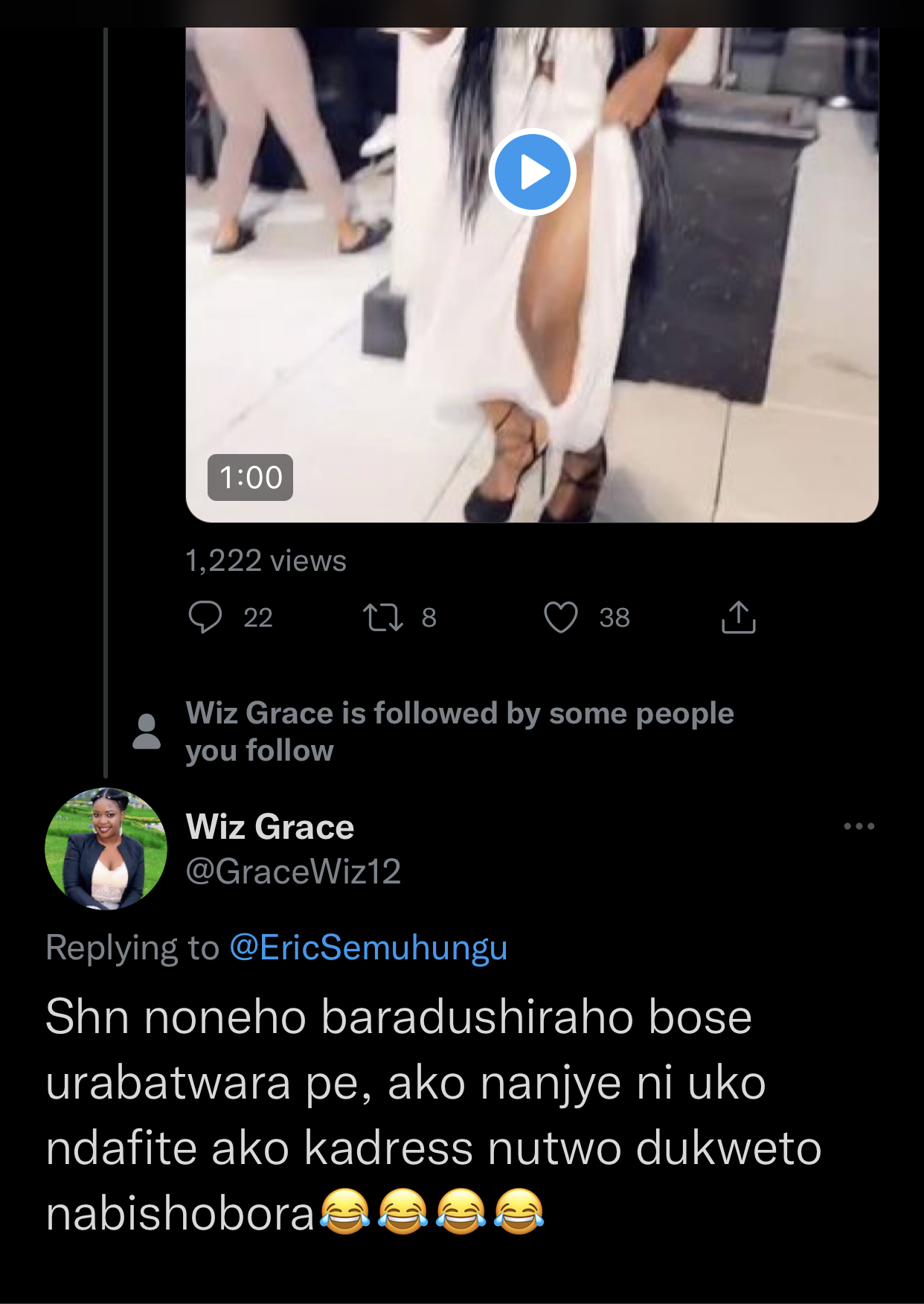Click the 22 replies count
Screen dimensions: 924x1304
click(x=258, y=618)
